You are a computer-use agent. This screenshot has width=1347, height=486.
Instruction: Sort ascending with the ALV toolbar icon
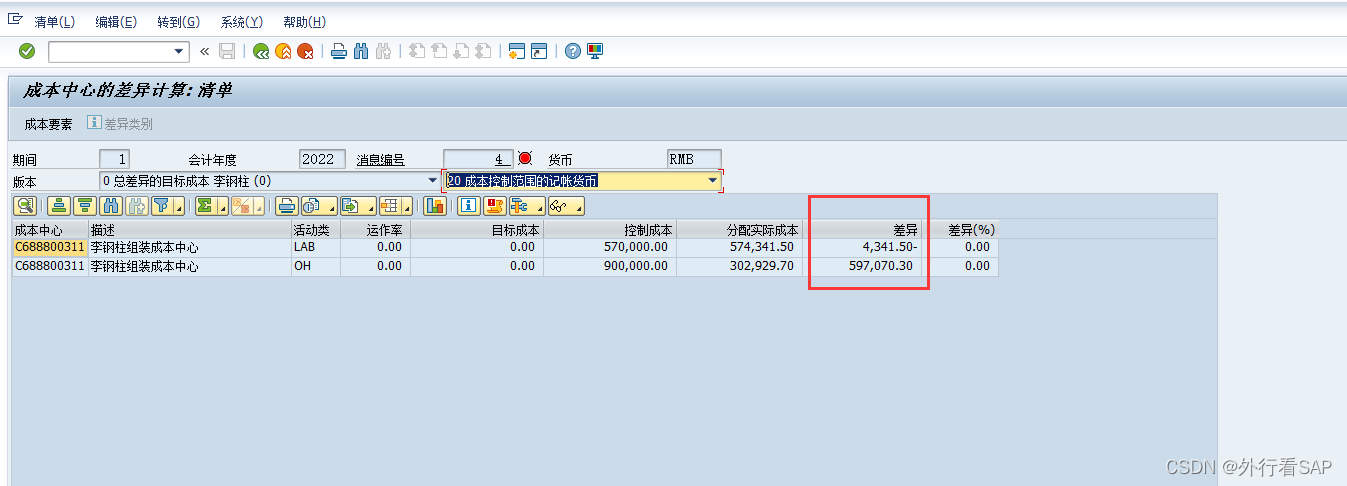[x=59, y=206]
